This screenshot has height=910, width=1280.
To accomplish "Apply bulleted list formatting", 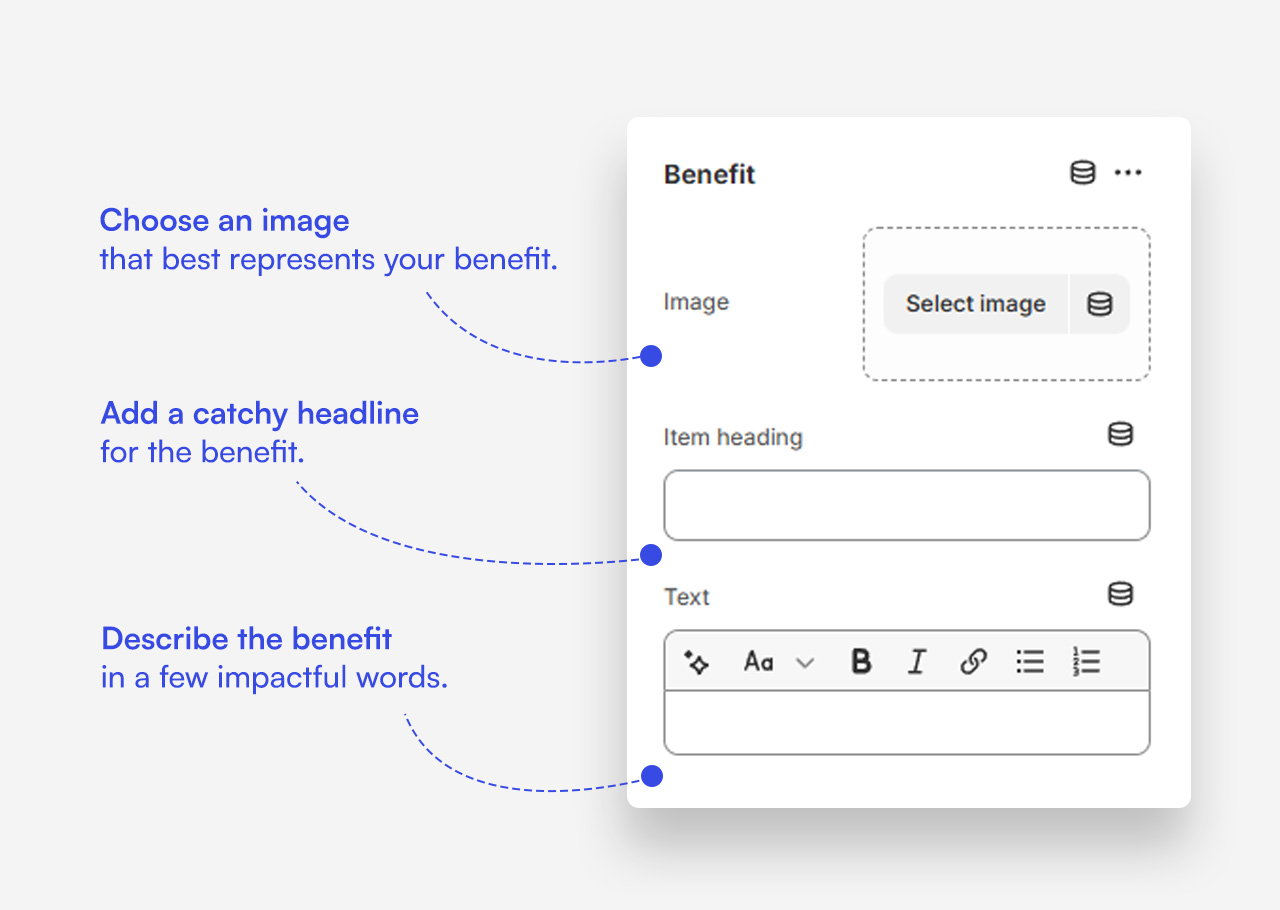I will coord(1030,662).
